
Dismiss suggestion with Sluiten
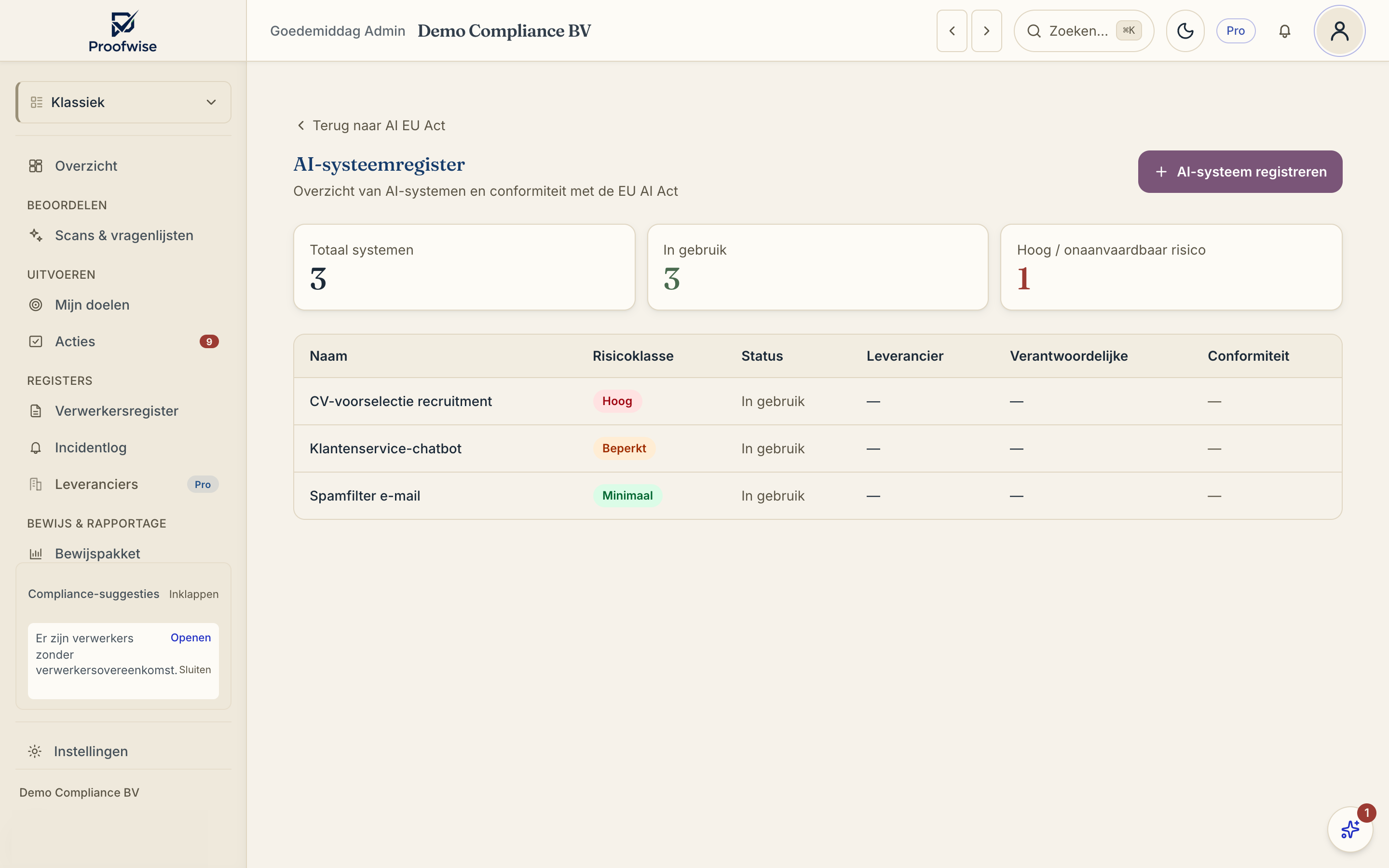coord(195,670)
